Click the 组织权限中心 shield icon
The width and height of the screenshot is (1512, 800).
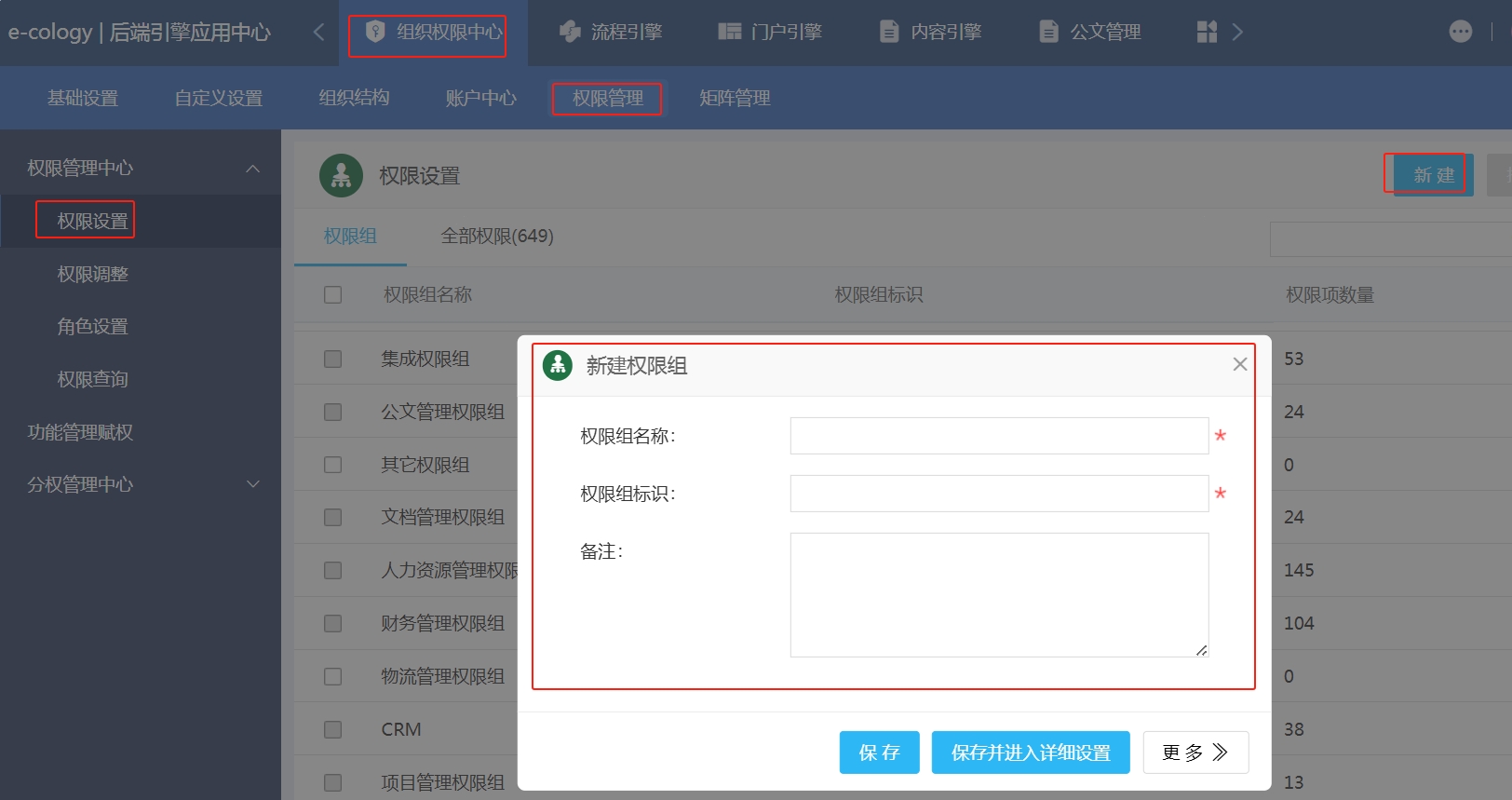(x=375, y=32)
